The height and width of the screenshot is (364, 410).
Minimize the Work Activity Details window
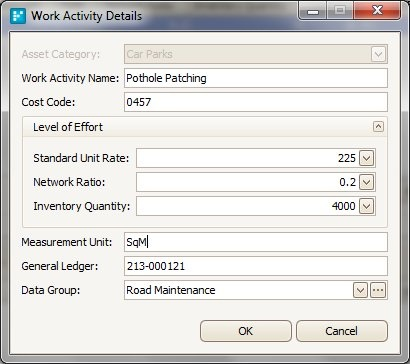coord(313,11)
